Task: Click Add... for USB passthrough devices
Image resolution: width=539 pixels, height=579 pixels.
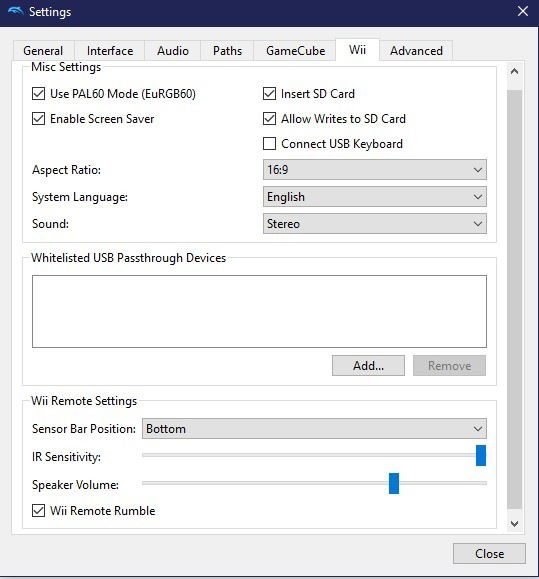Action: pos(368,366)
